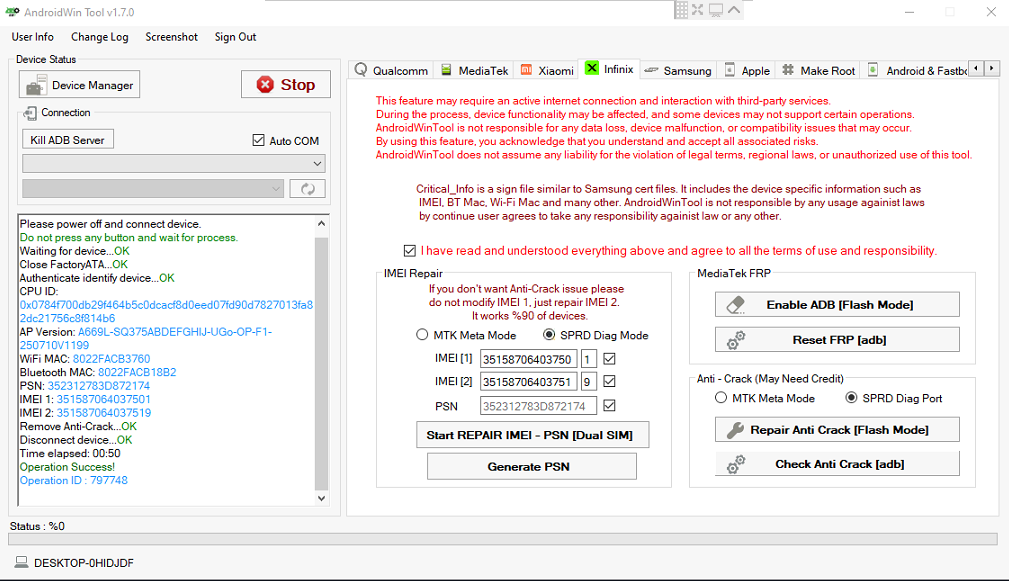The width and height of the screenshot is (1009, 581).
Task: Open the Change Log menu
Action: click(x=100, y=37)
